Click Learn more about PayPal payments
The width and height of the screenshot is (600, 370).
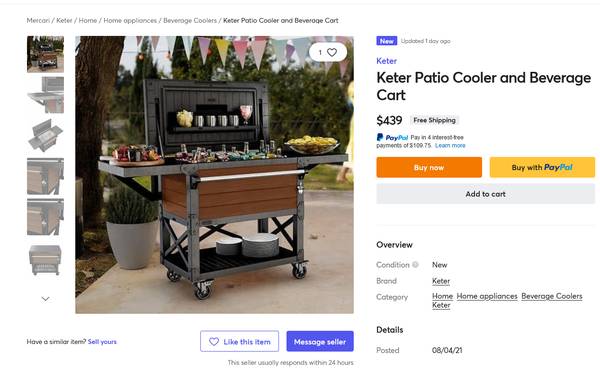click(x=450, y=145)
